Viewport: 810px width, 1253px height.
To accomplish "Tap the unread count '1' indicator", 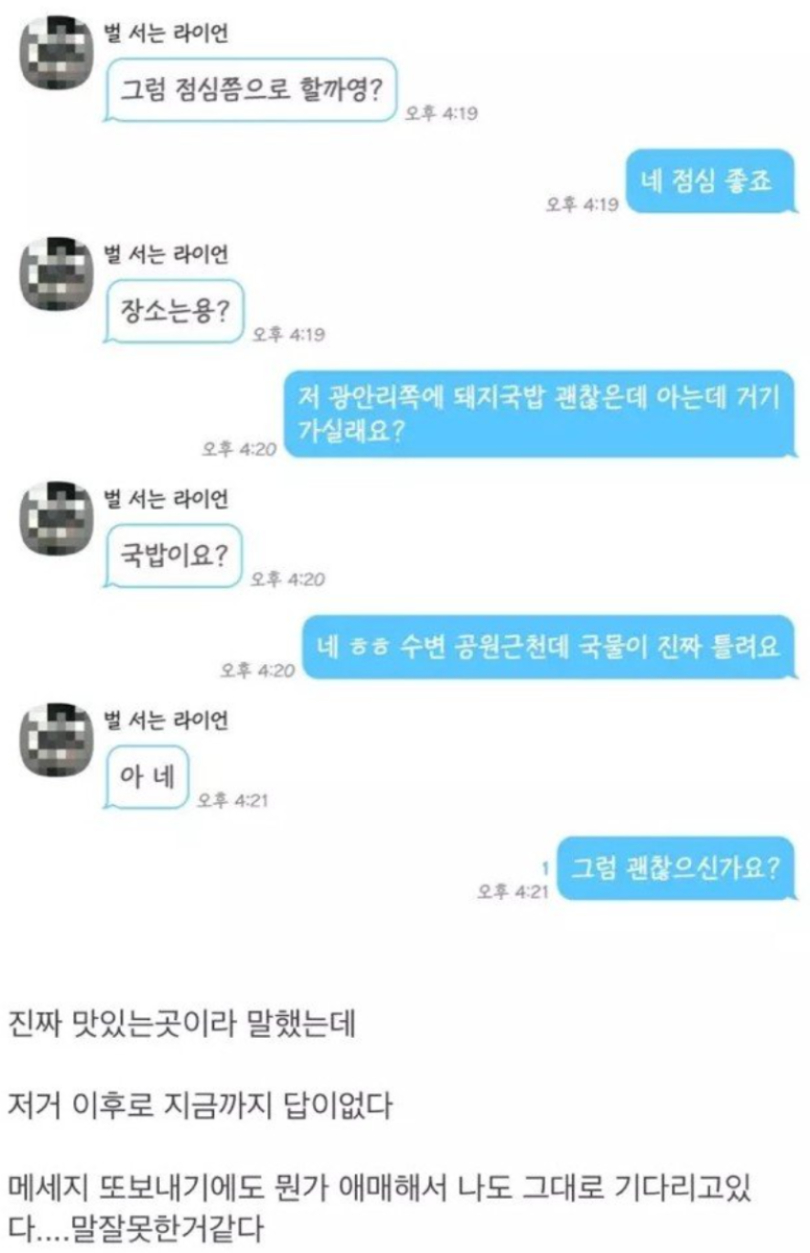I will (x=544, y=867).
